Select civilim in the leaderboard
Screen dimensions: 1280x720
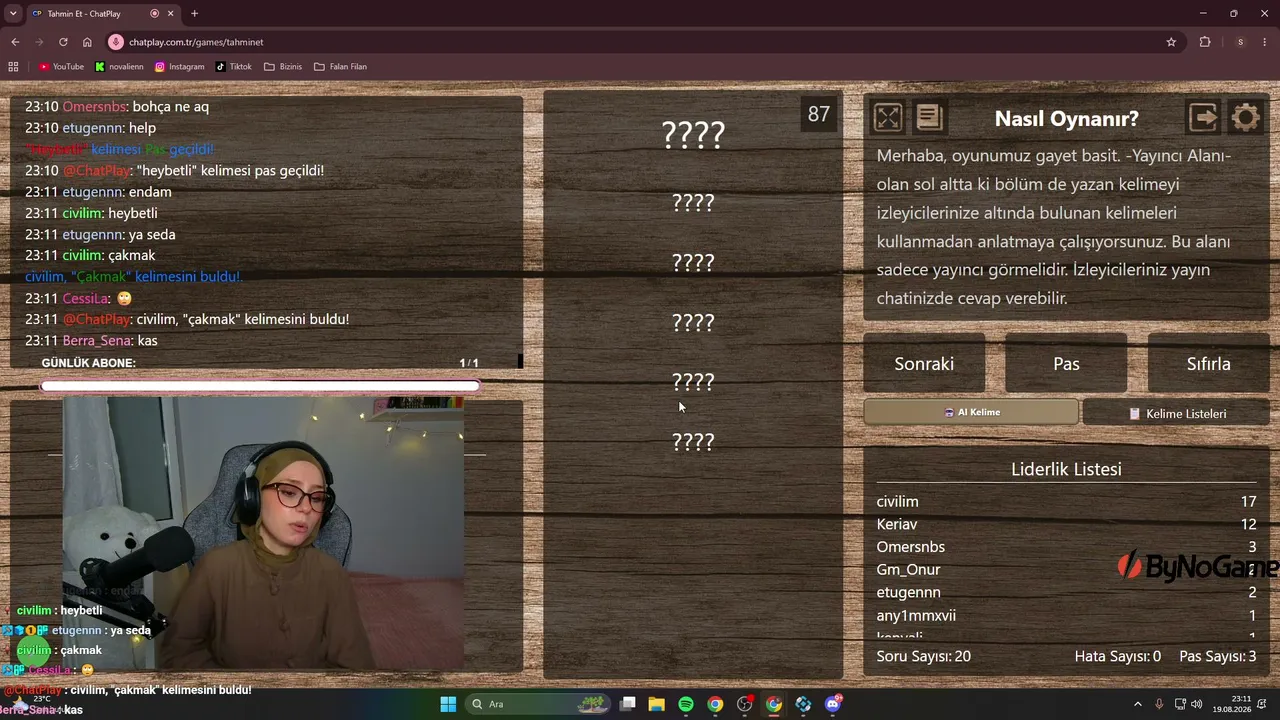[1066, 502]
